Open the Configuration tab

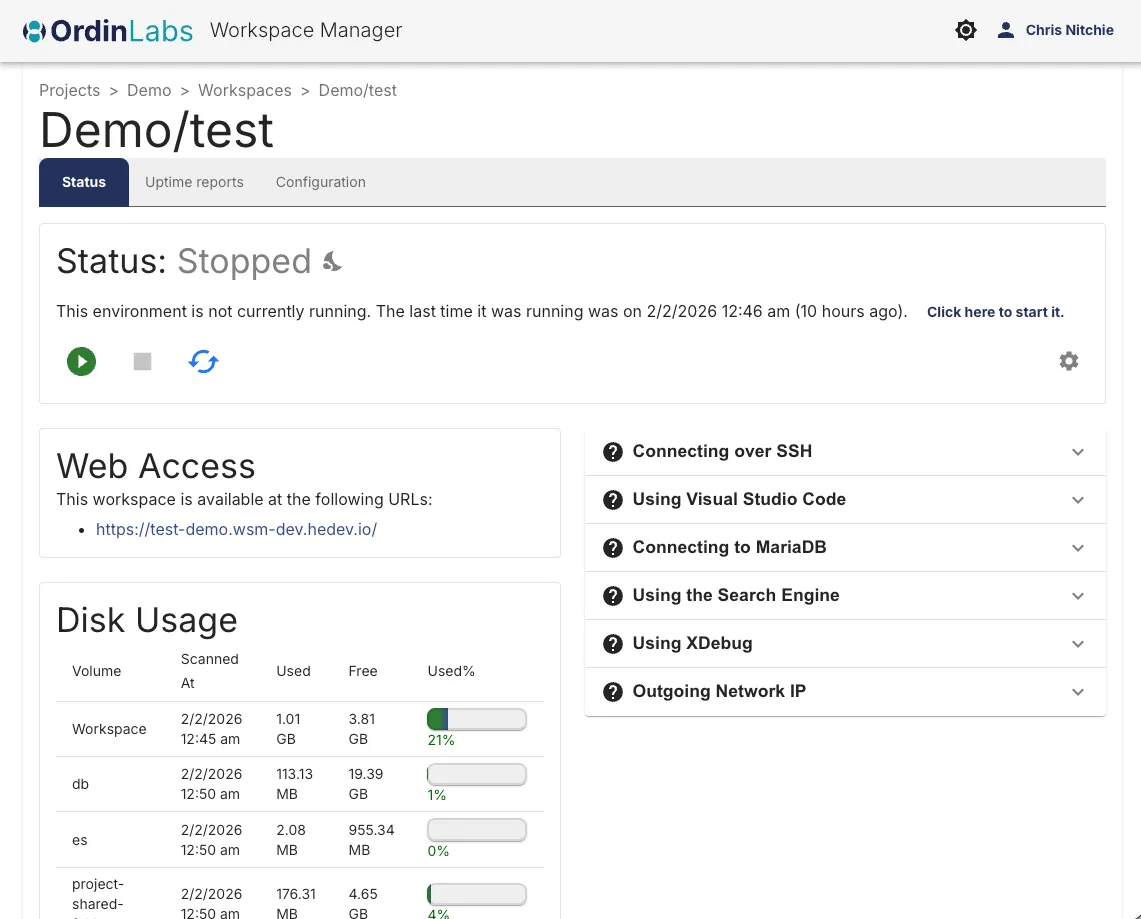[x=320, y=182]
